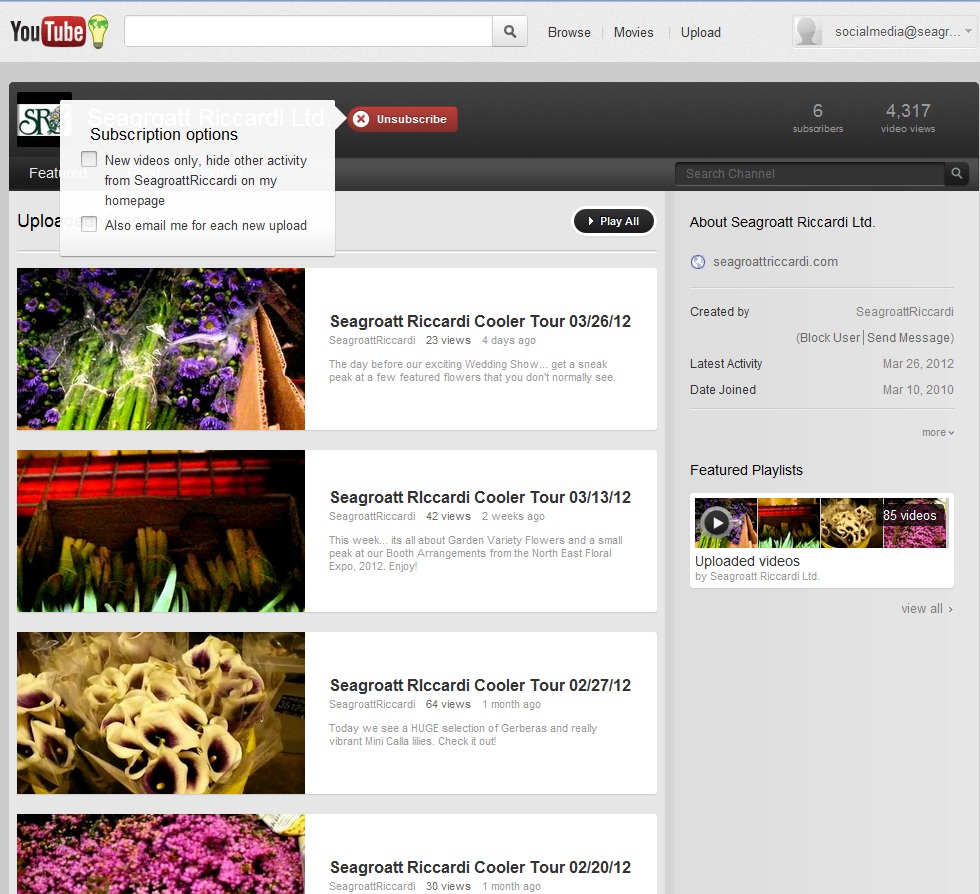The width and height of the screenshot is (980, 894).
Task: Click the 'Featured Playlists' heading
Action: coord(746,470)
